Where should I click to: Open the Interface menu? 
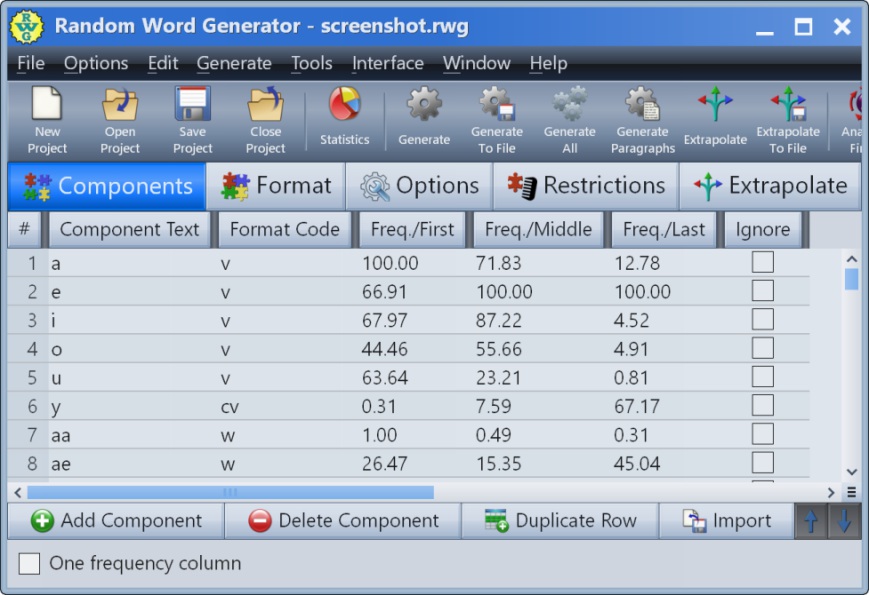click(x=387, y=63)
